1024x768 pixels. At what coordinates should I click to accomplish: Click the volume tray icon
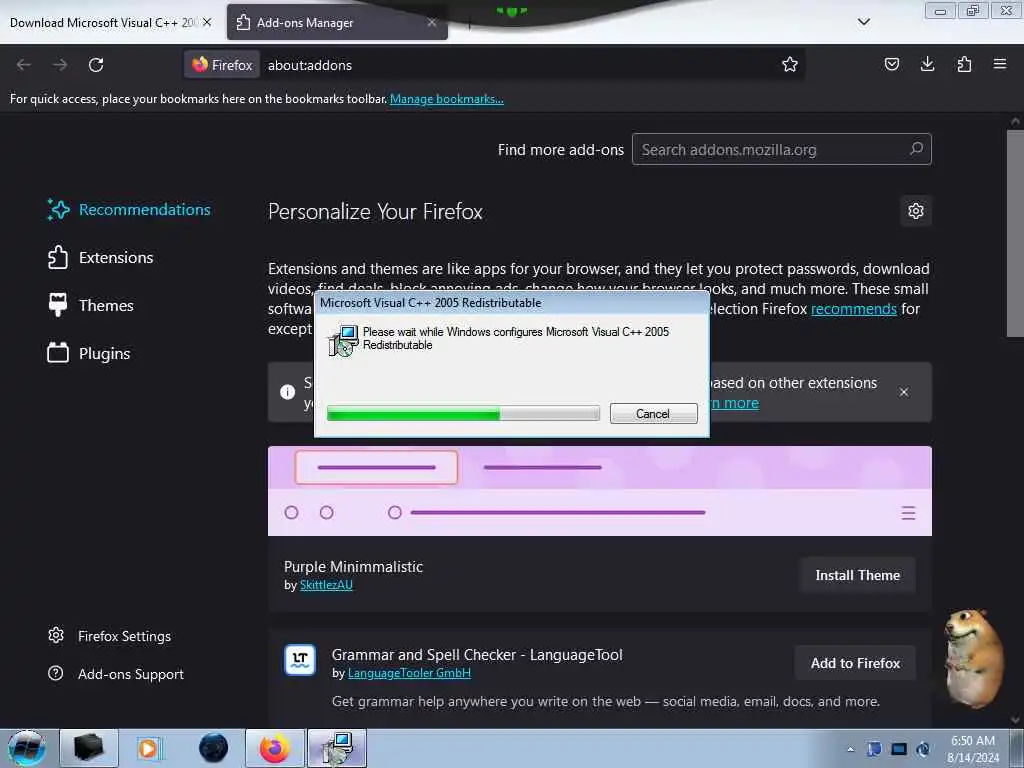(923, 749)
